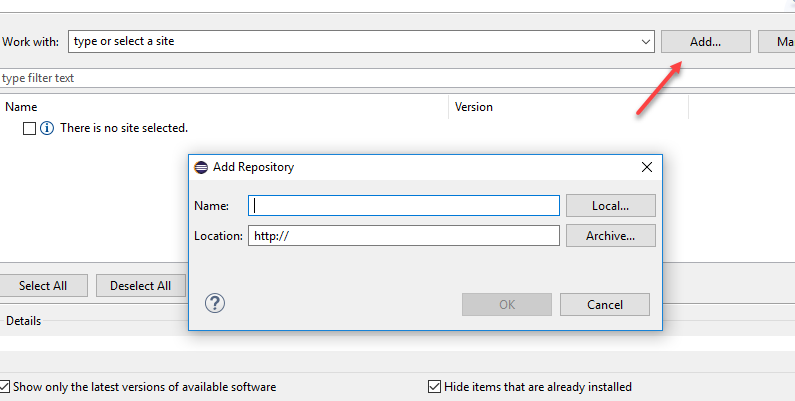This screenshot has height=401, width=795.
Task: Click the Version column header
Action: coord(474,106)
